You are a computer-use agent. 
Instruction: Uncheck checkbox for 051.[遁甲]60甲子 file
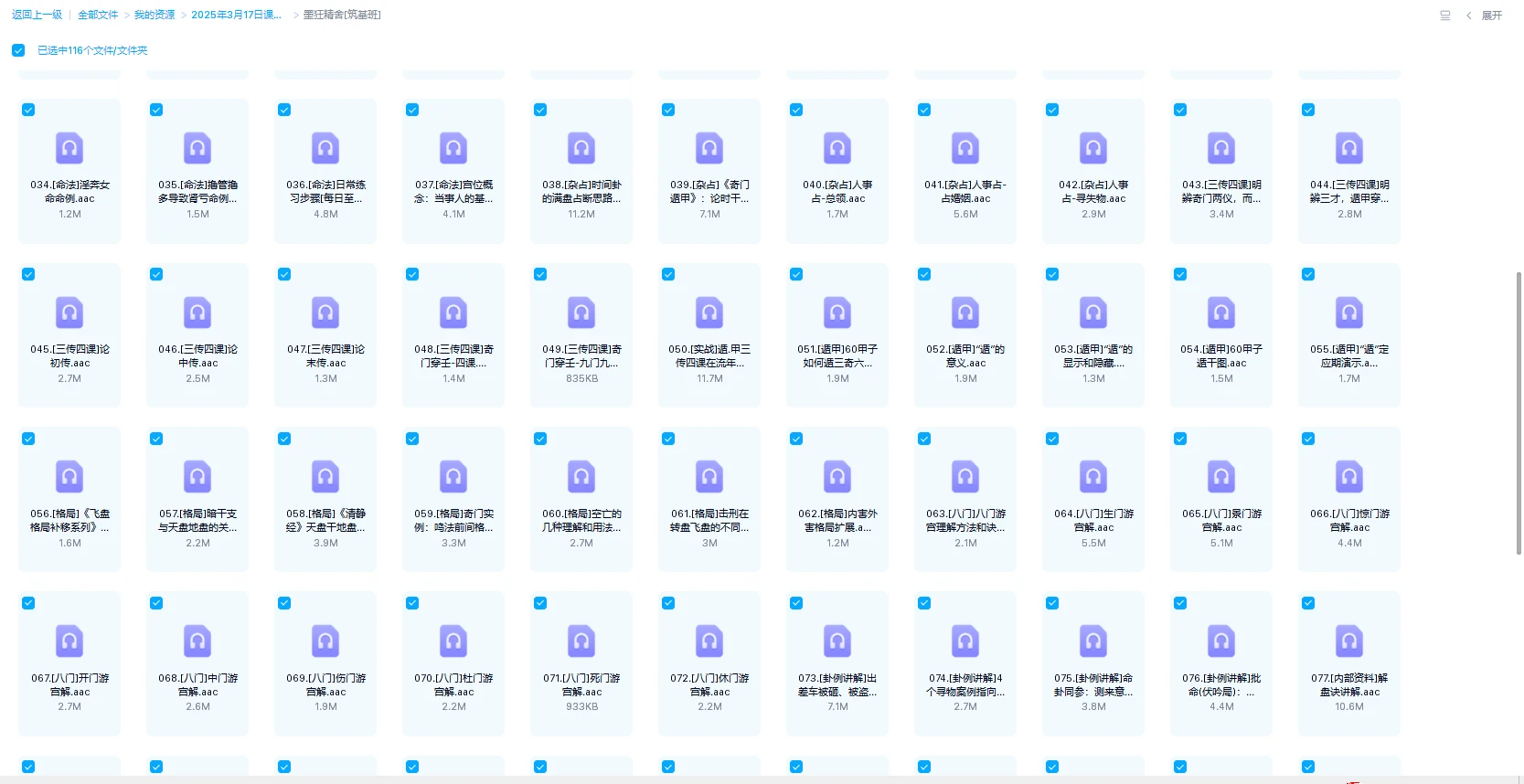pyautogui.click(x=796, y=274)
